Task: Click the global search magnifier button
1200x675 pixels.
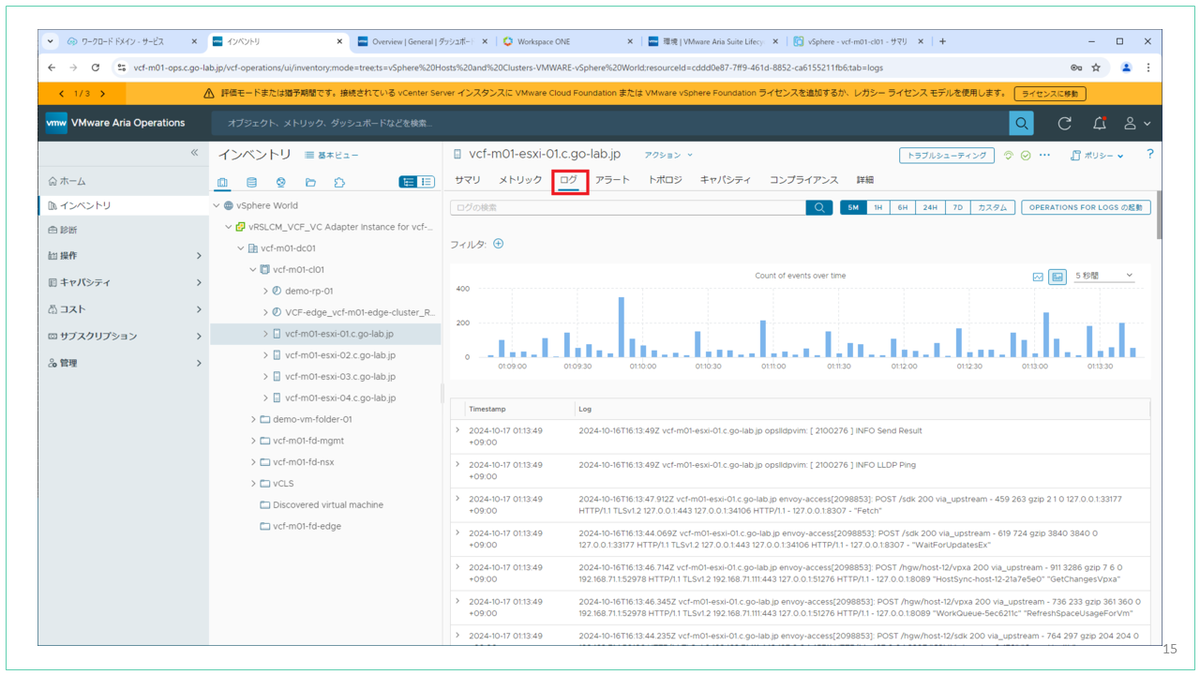Action: 1021,123
